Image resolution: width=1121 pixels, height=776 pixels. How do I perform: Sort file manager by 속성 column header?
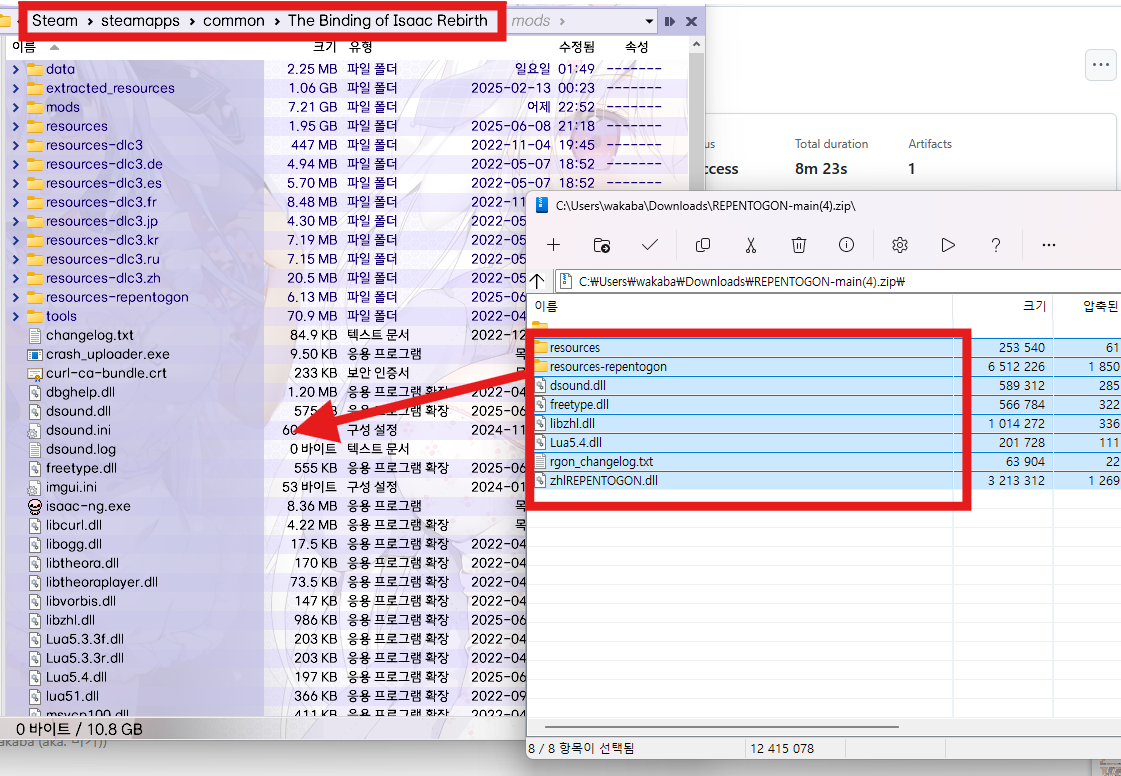click(636, 47)
